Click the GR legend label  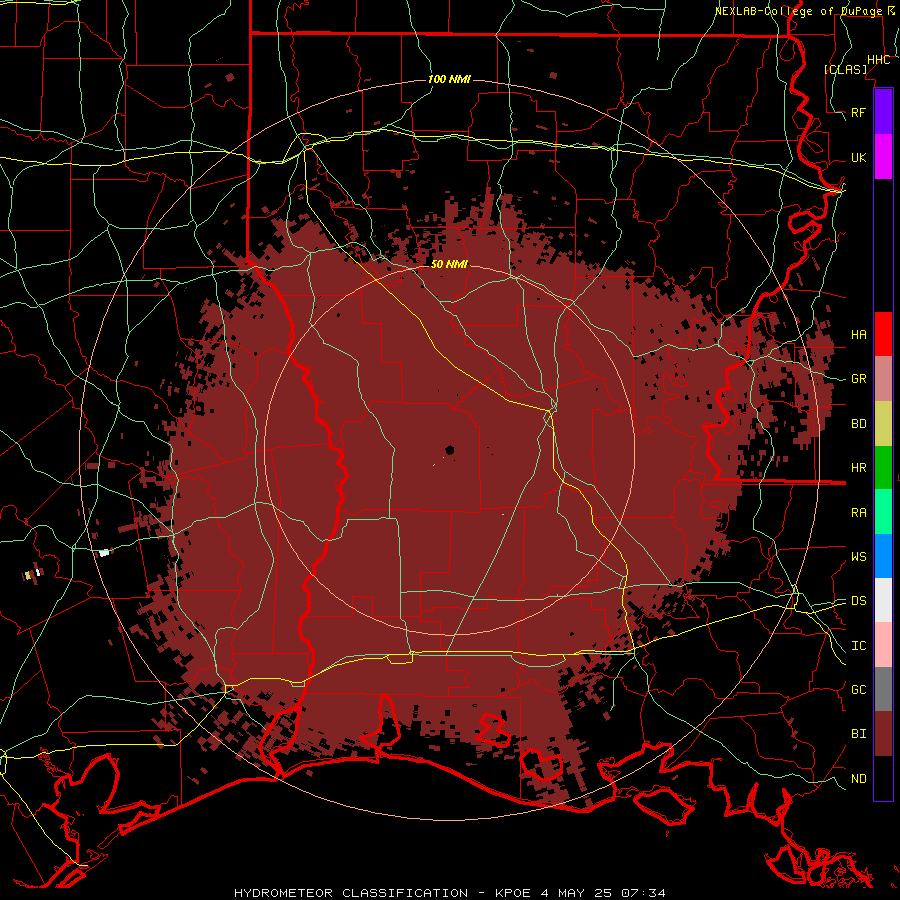tap(859, 379)
